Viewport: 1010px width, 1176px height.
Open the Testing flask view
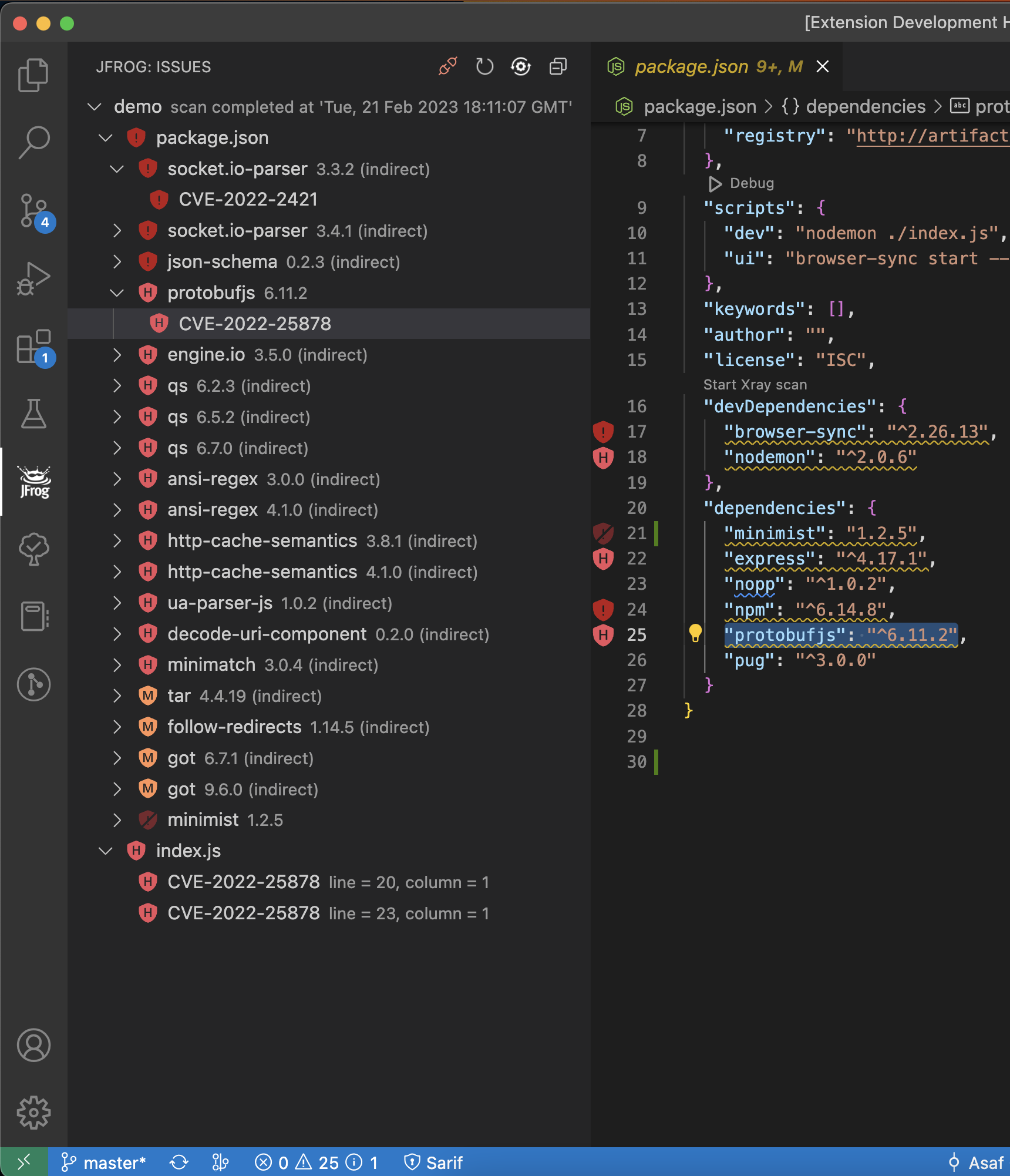(33, 414)
